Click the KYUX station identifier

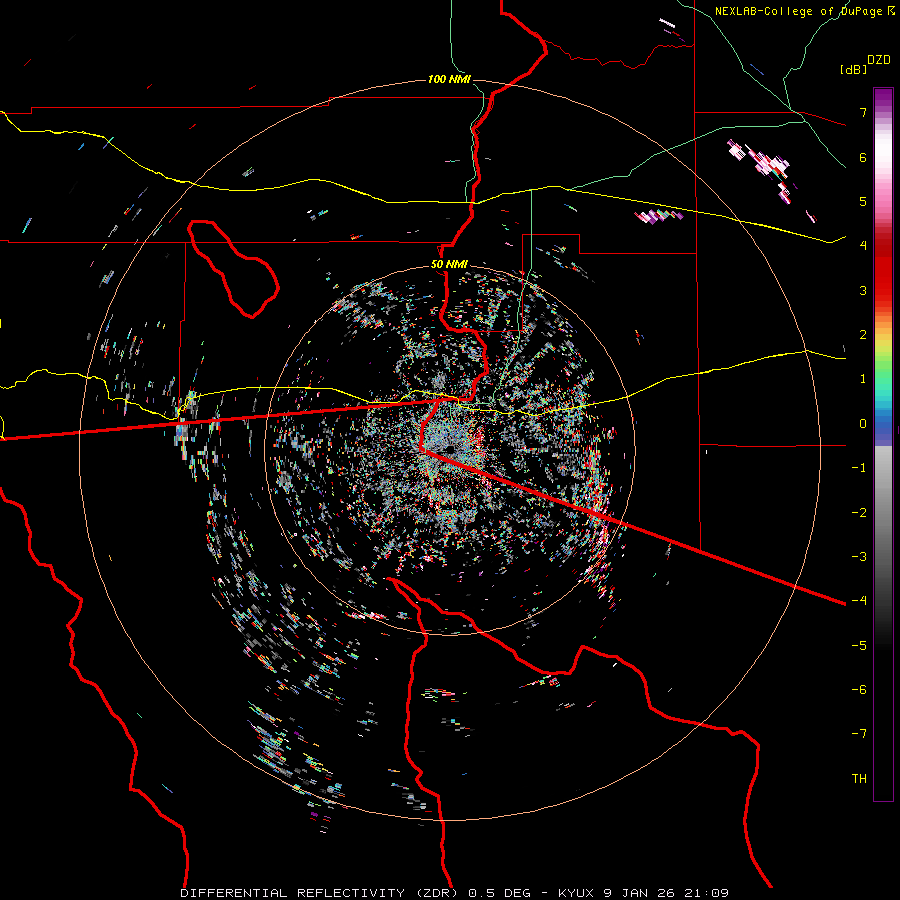(577, 893)
